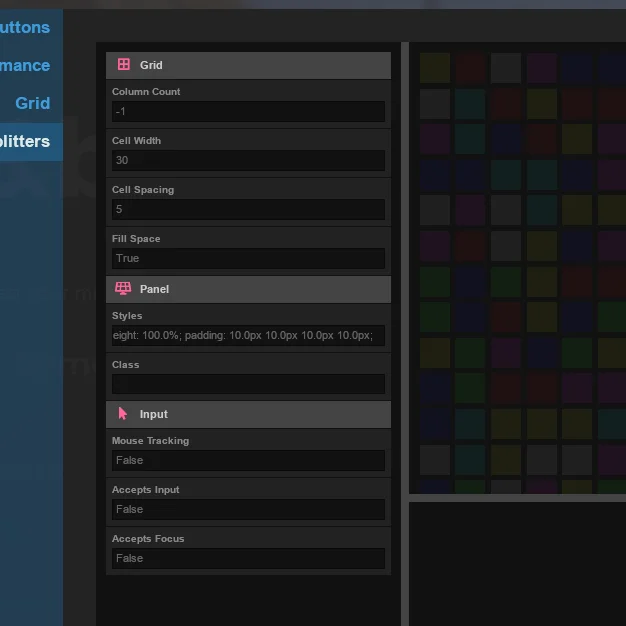The width and height of the screenshot is (626, 626).
Task: Toggle the Accepts Focus False value
Action: click(248, 559)
